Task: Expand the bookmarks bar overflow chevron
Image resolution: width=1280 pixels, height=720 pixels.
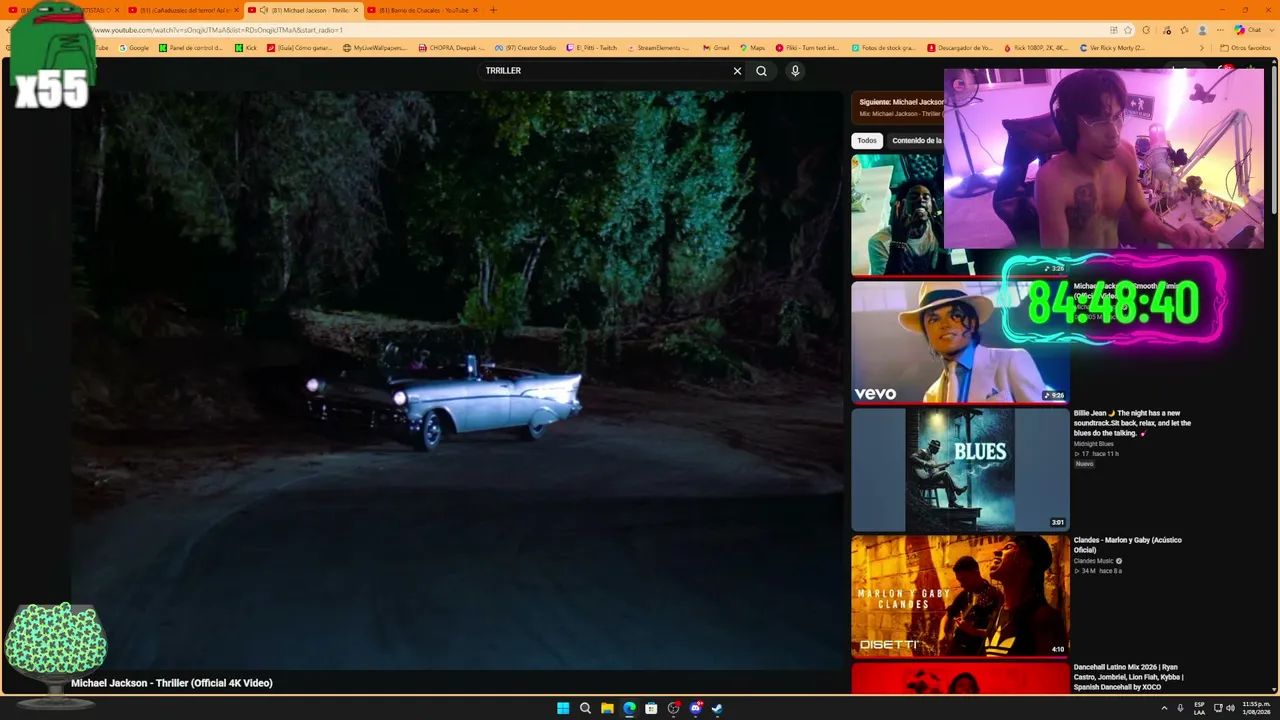Action: (1202, 47)
